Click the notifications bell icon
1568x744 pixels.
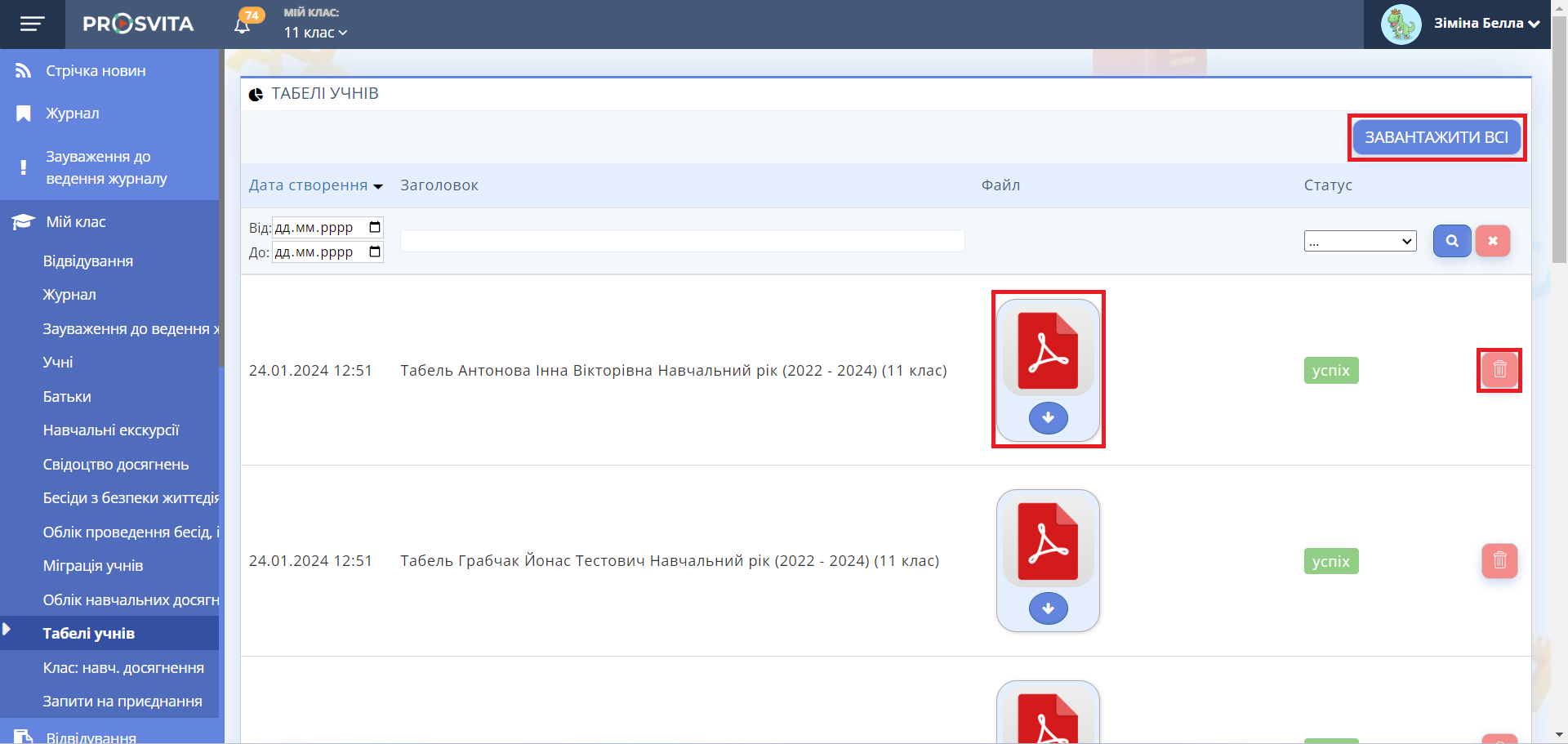(242, 25)
